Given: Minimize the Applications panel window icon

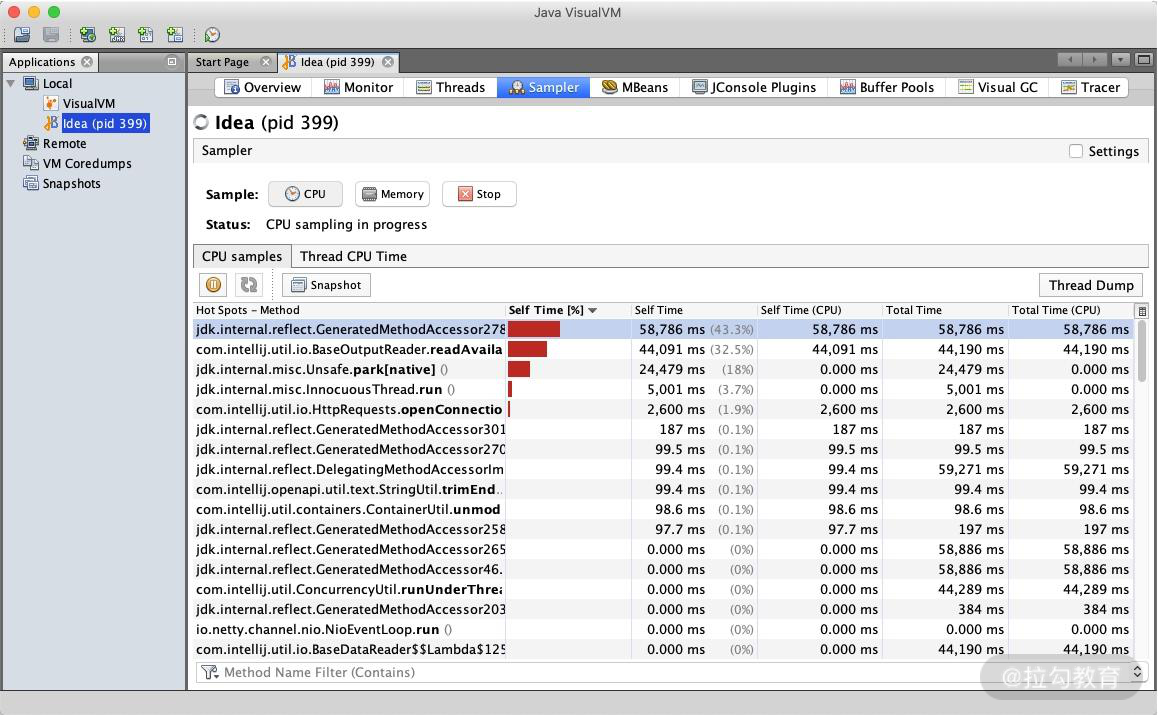Looking at the screenshot, I should pos(171,62).
